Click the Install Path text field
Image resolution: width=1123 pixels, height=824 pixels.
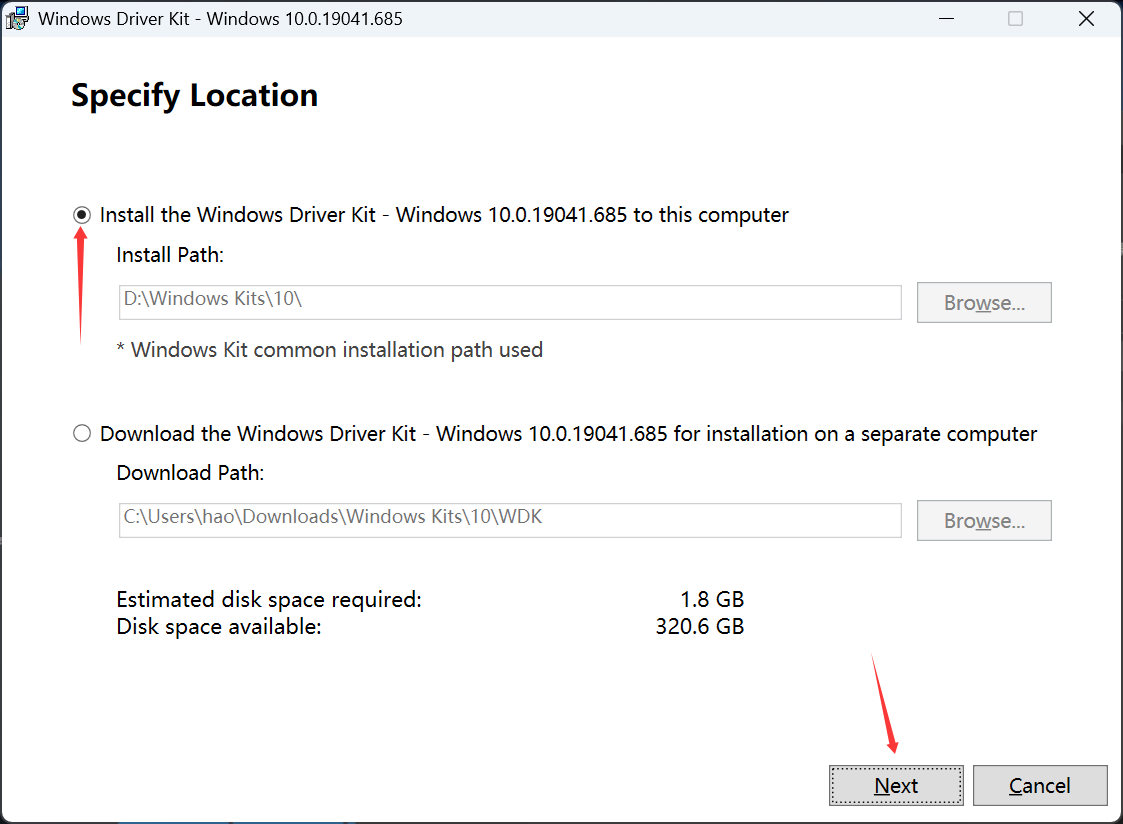point(510,302)
